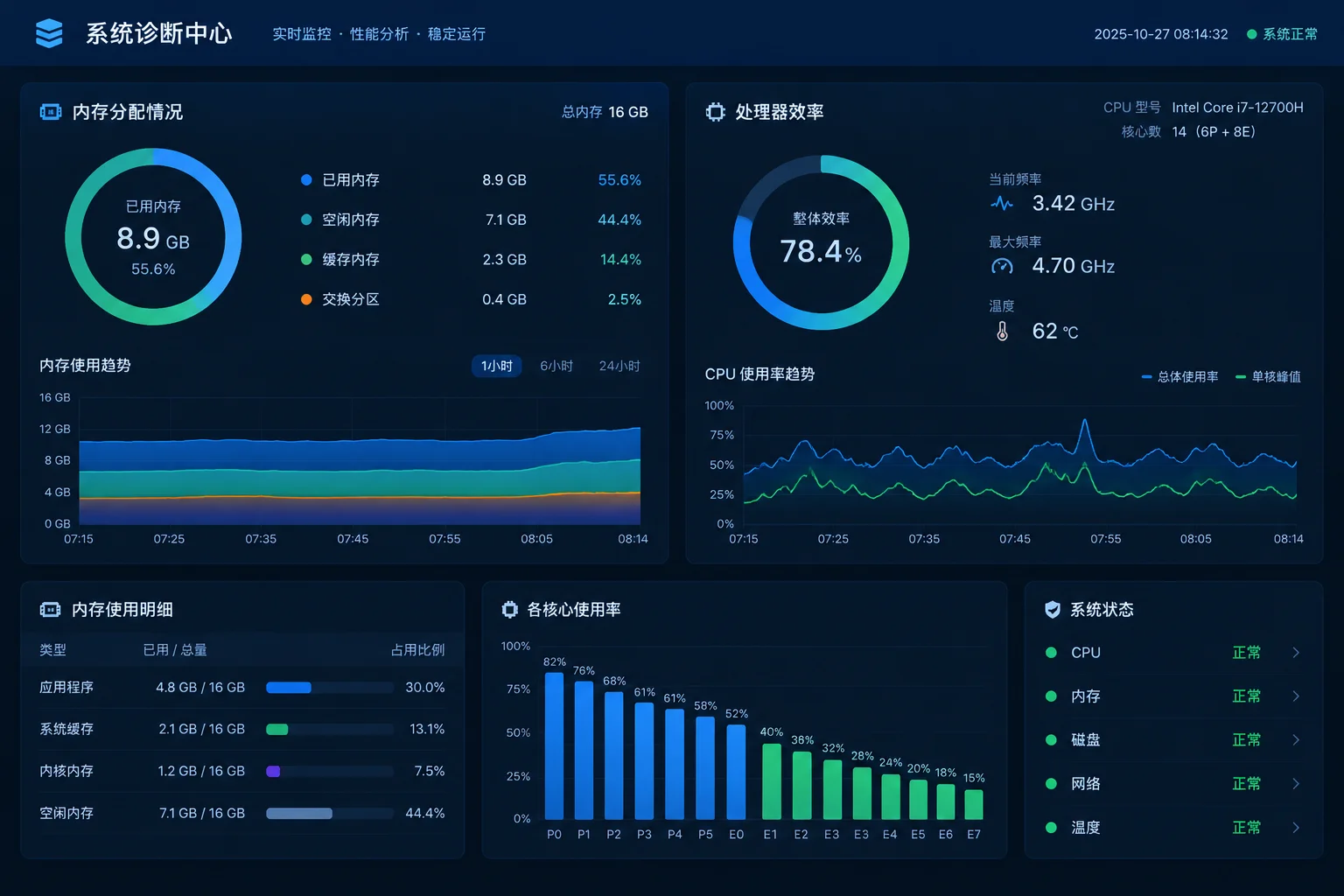Image resolution: width=1344 pixels, height=896 pixels.
Task: Switch the memory trend to 24小时
Action: (619, 366)
